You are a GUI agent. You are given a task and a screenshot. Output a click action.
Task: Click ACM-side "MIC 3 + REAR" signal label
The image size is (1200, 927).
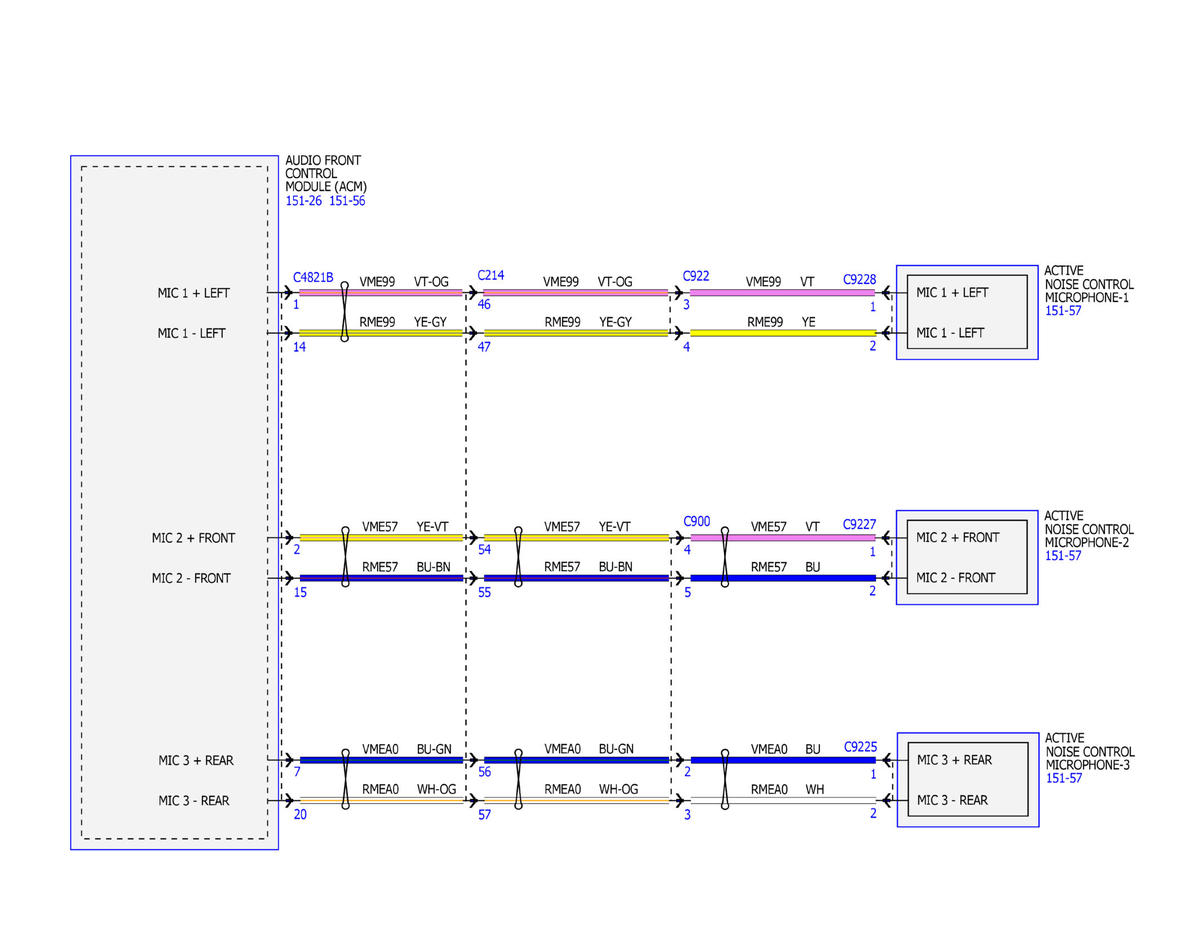[195, 761]
